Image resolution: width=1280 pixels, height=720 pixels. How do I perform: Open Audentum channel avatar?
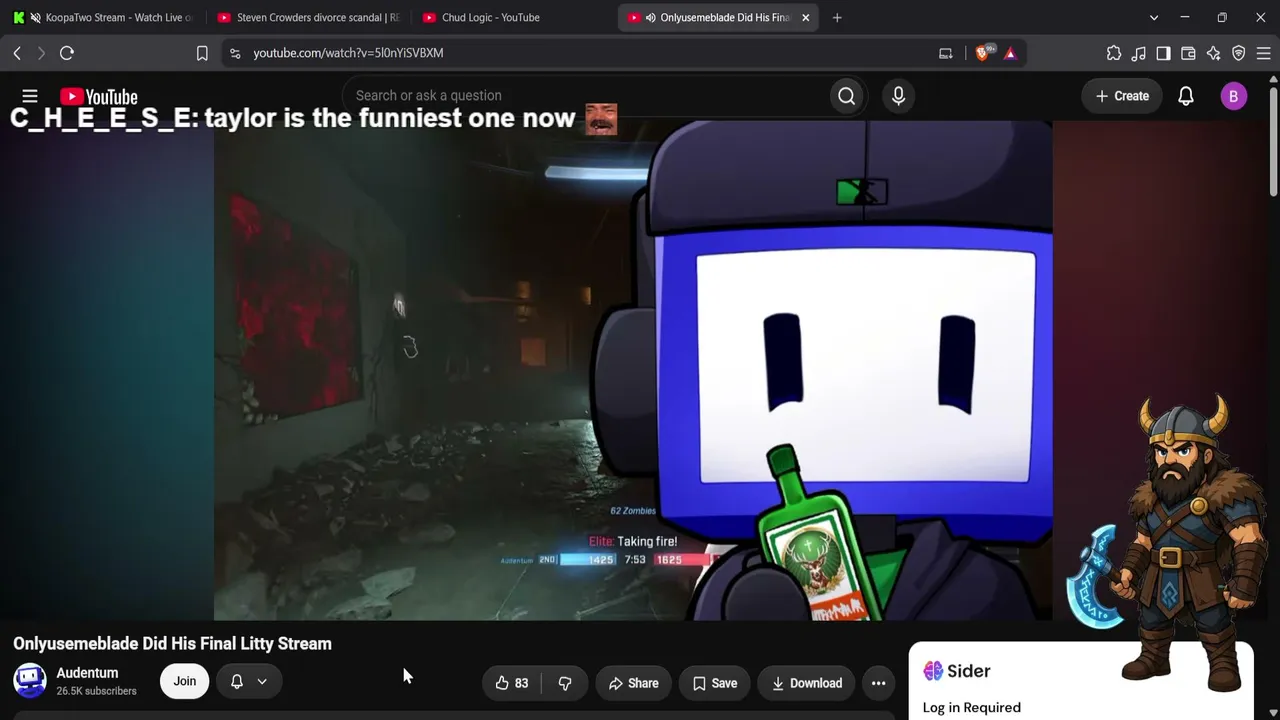point(30,681)
